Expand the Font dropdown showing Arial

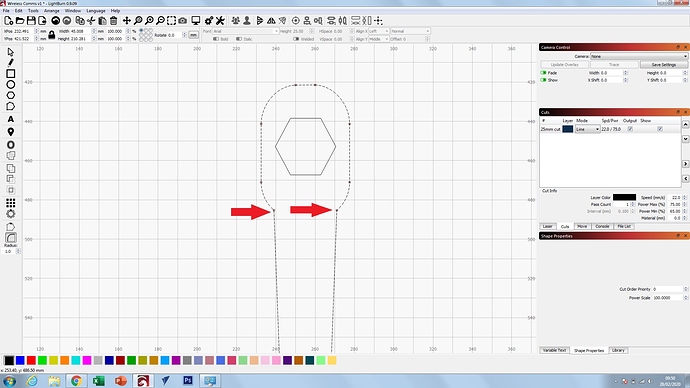246,31
